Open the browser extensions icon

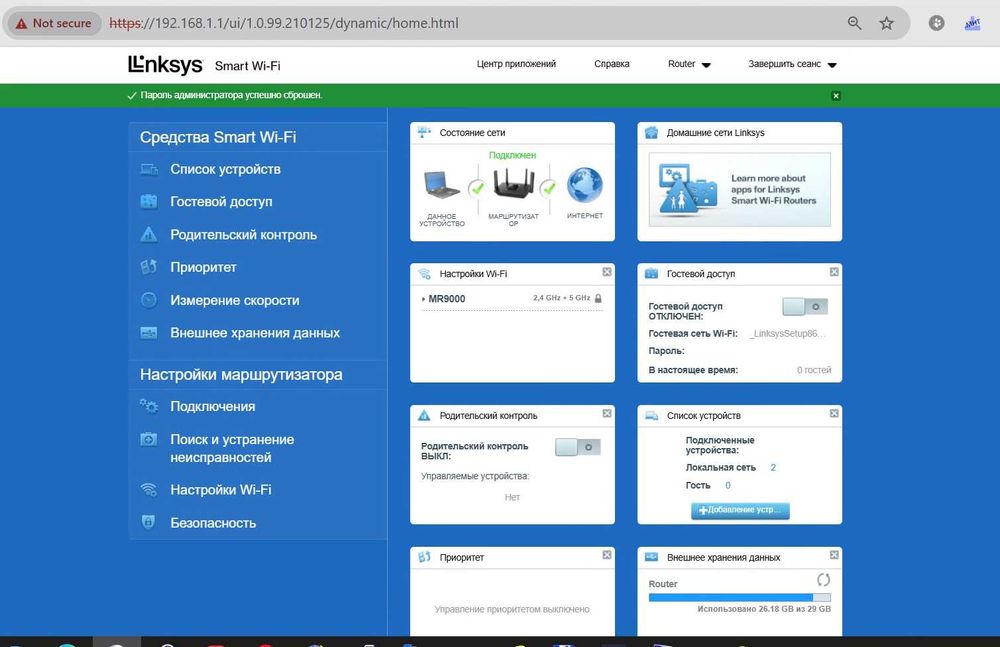936,24
